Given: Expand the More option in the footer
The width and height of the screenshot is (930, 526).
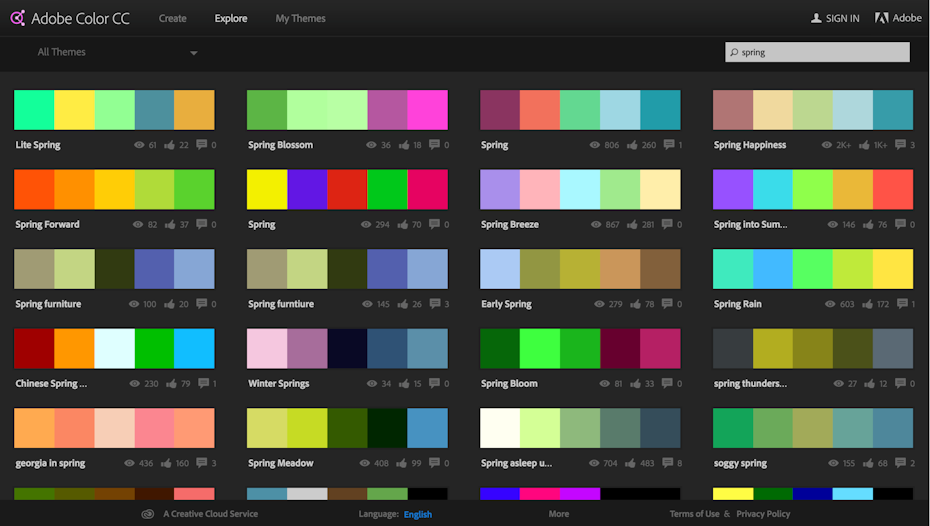Looking at the screenshot, I should (x=559, y=514).
